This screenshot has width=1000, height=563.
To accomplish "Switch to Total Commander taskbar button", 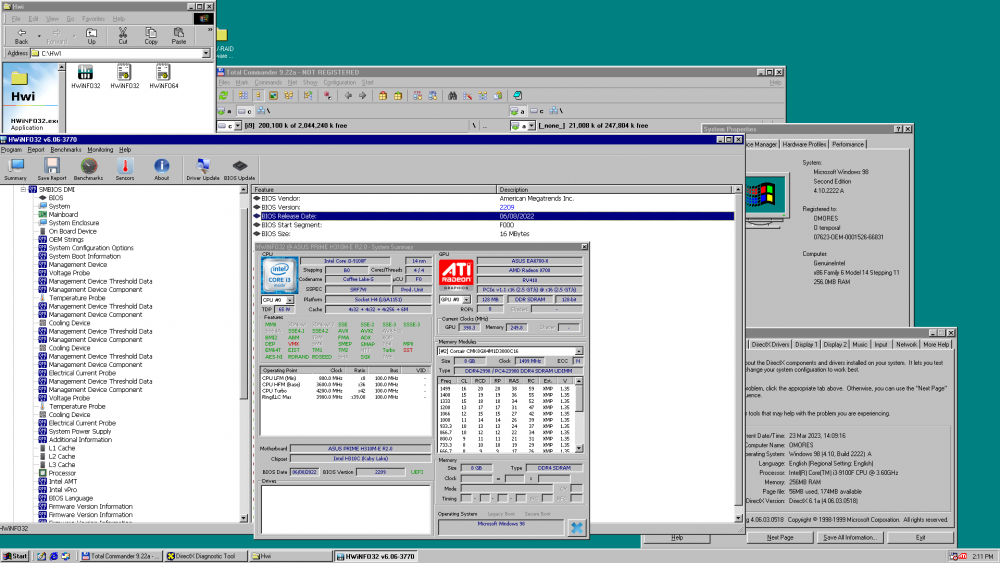I will click(x=120, y=556).
